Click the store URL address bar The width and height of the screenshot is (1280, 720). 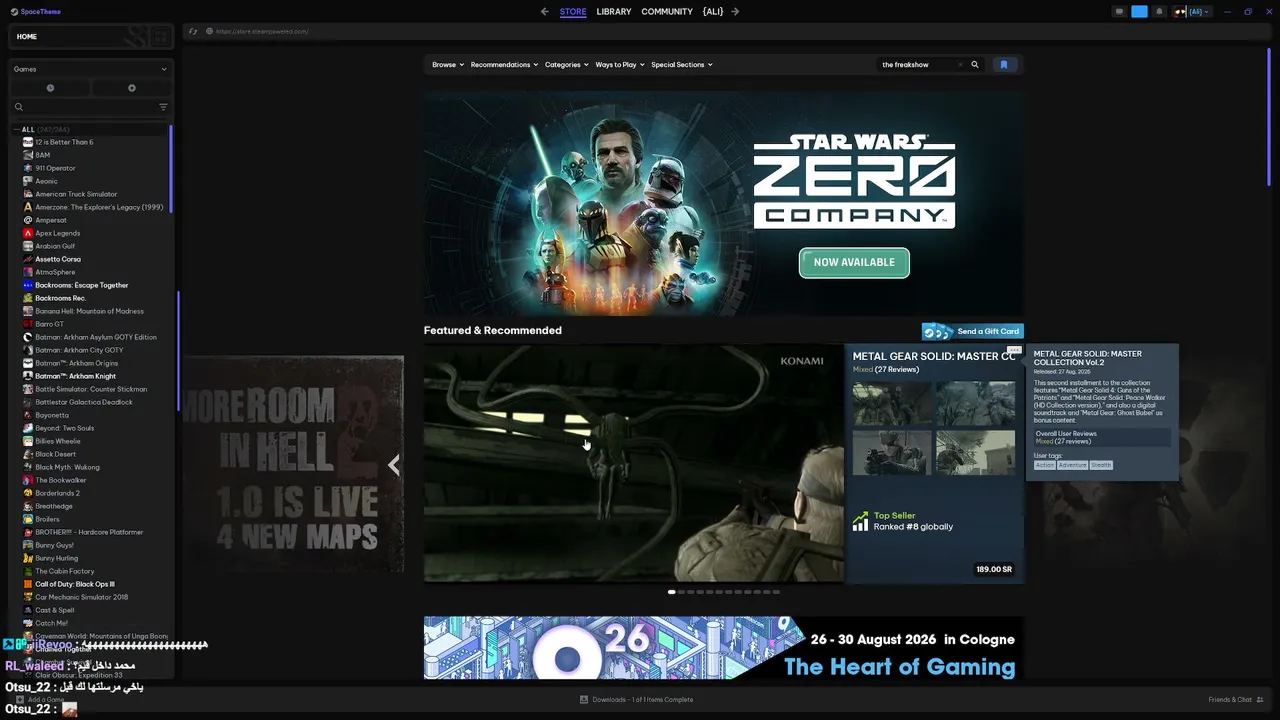click(x=264, y=31)
